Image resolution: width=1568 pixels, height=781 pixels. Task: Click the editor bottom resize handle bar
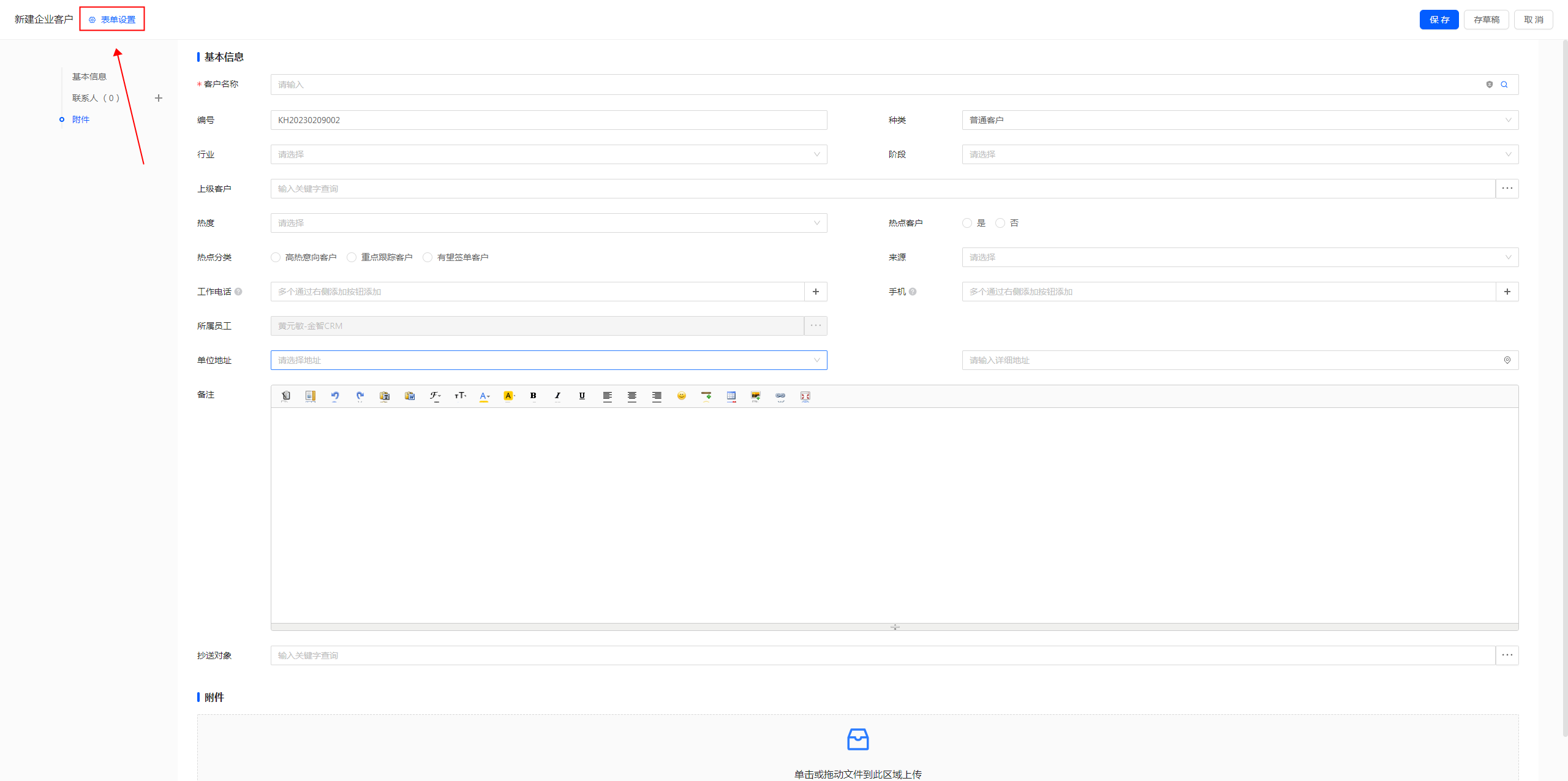pyautogui.click(x=895, y=627)
